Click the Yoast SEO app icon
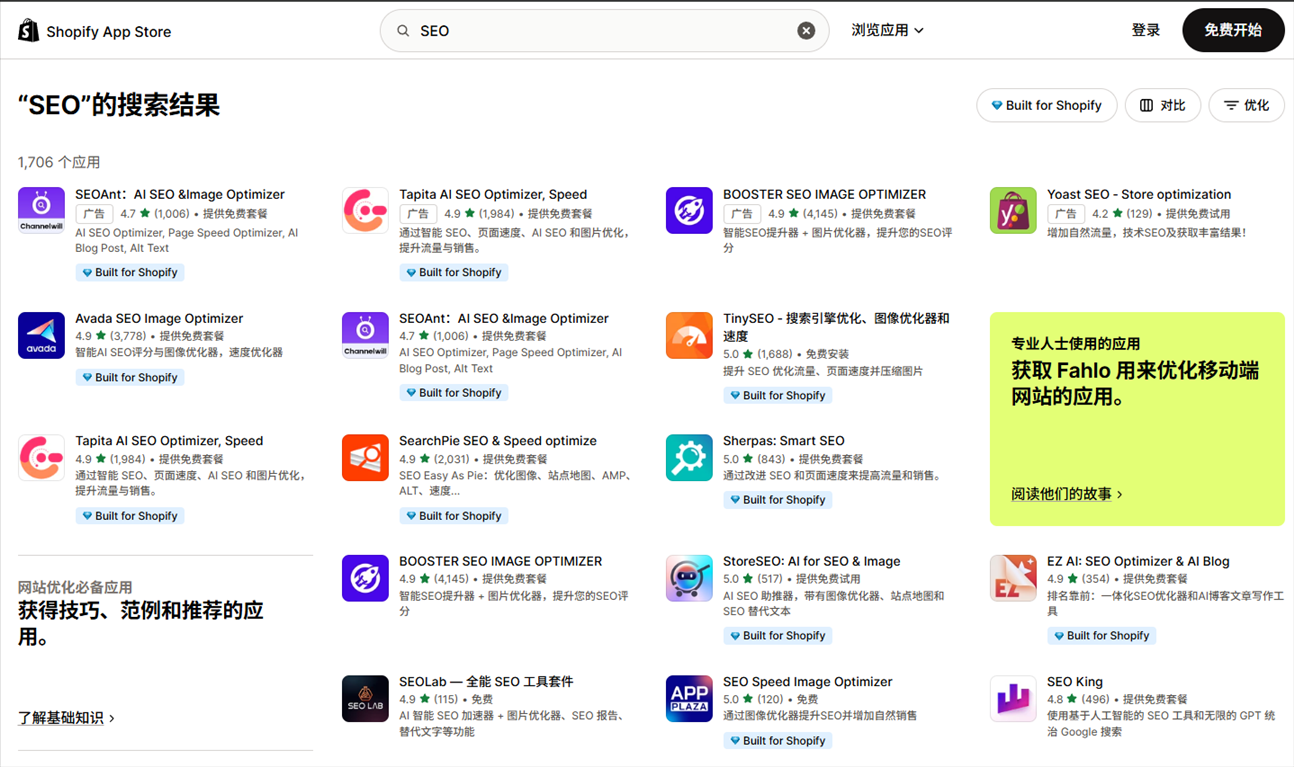The height and width of the screenshot is (767, 1294). (1013, 210)
